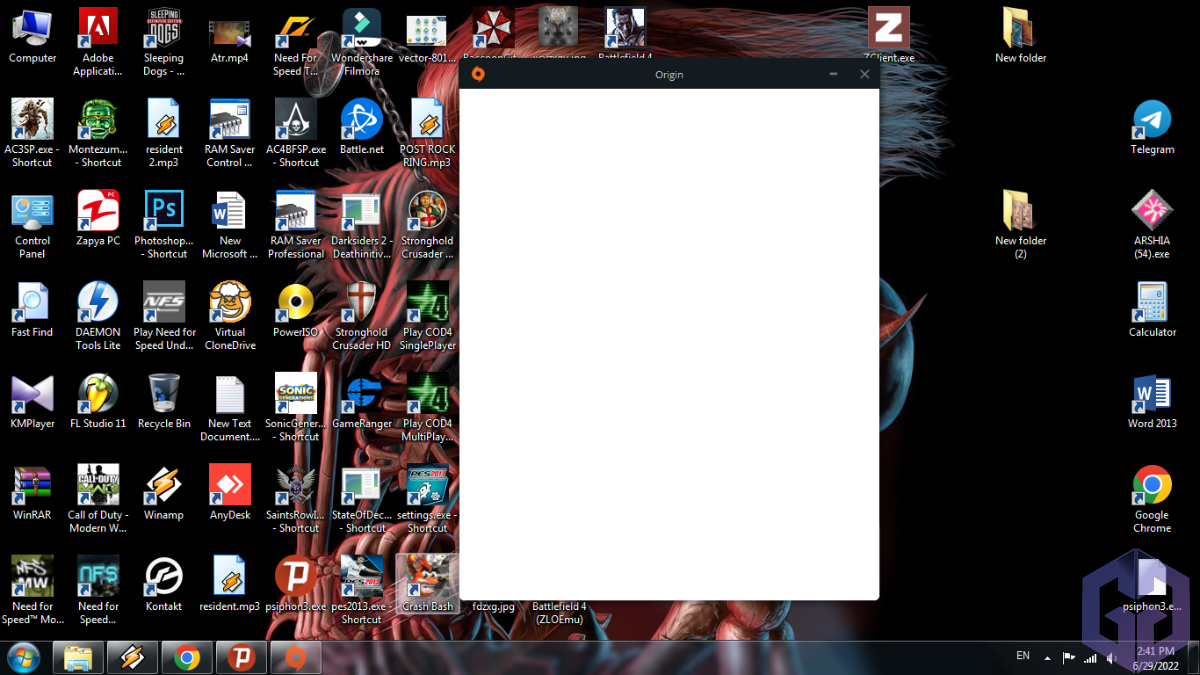Launch GameRanger desktop shortcut
The height and width of the screenshot is (675, 1200).
pos(362,400)
